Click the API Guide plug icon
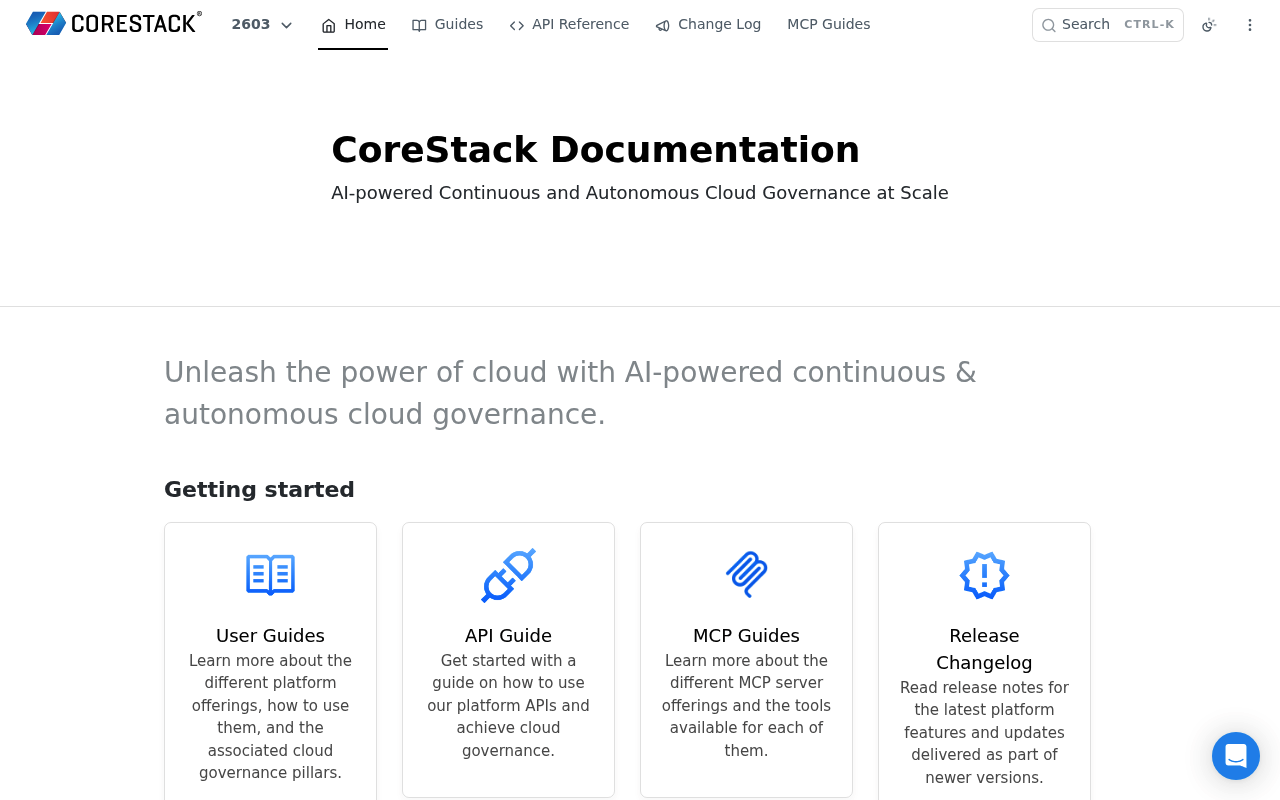1280x800 pixels. 508,575
